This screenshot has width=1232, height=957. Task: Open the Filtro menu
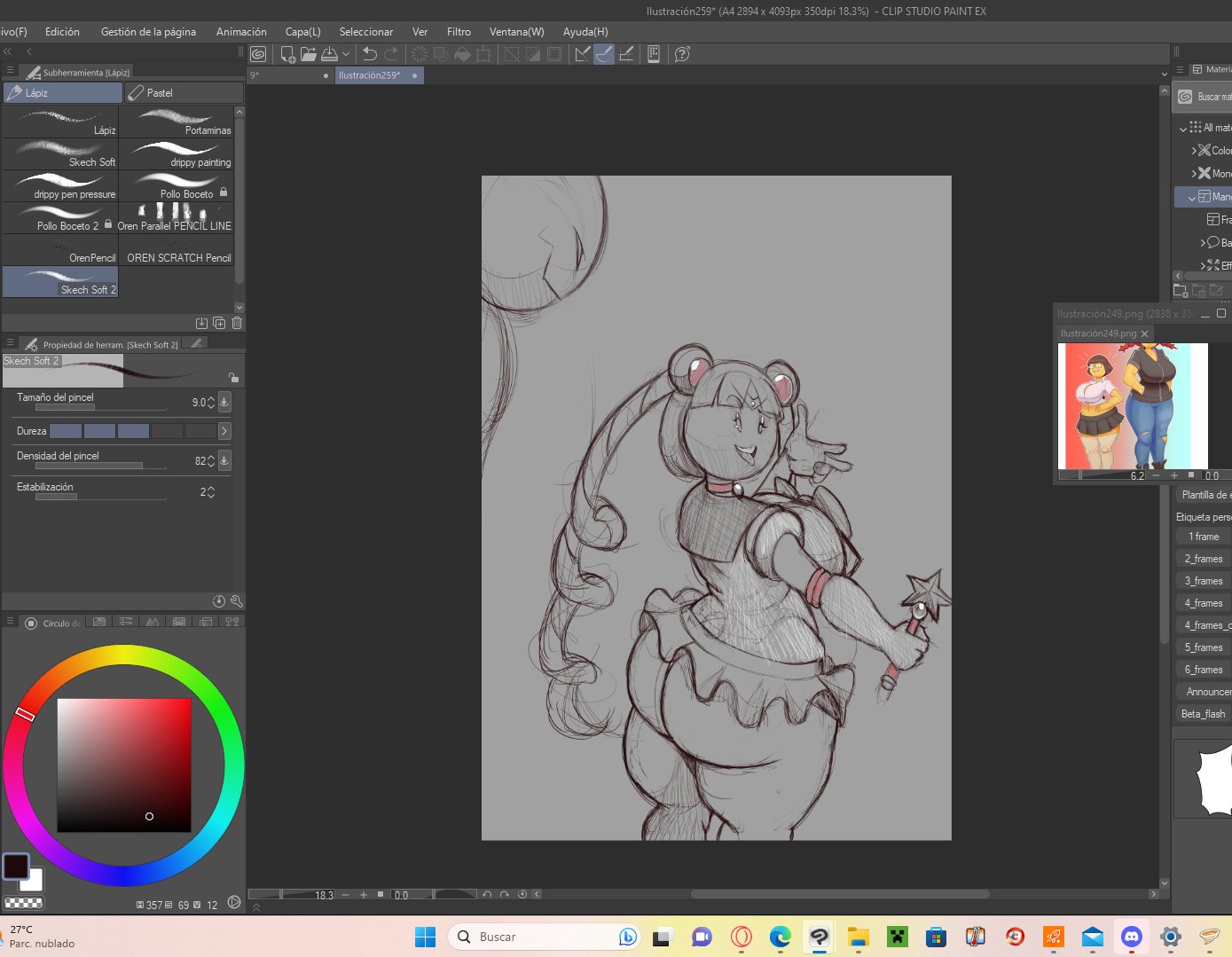pyautogui.click(x=459, y=32)
